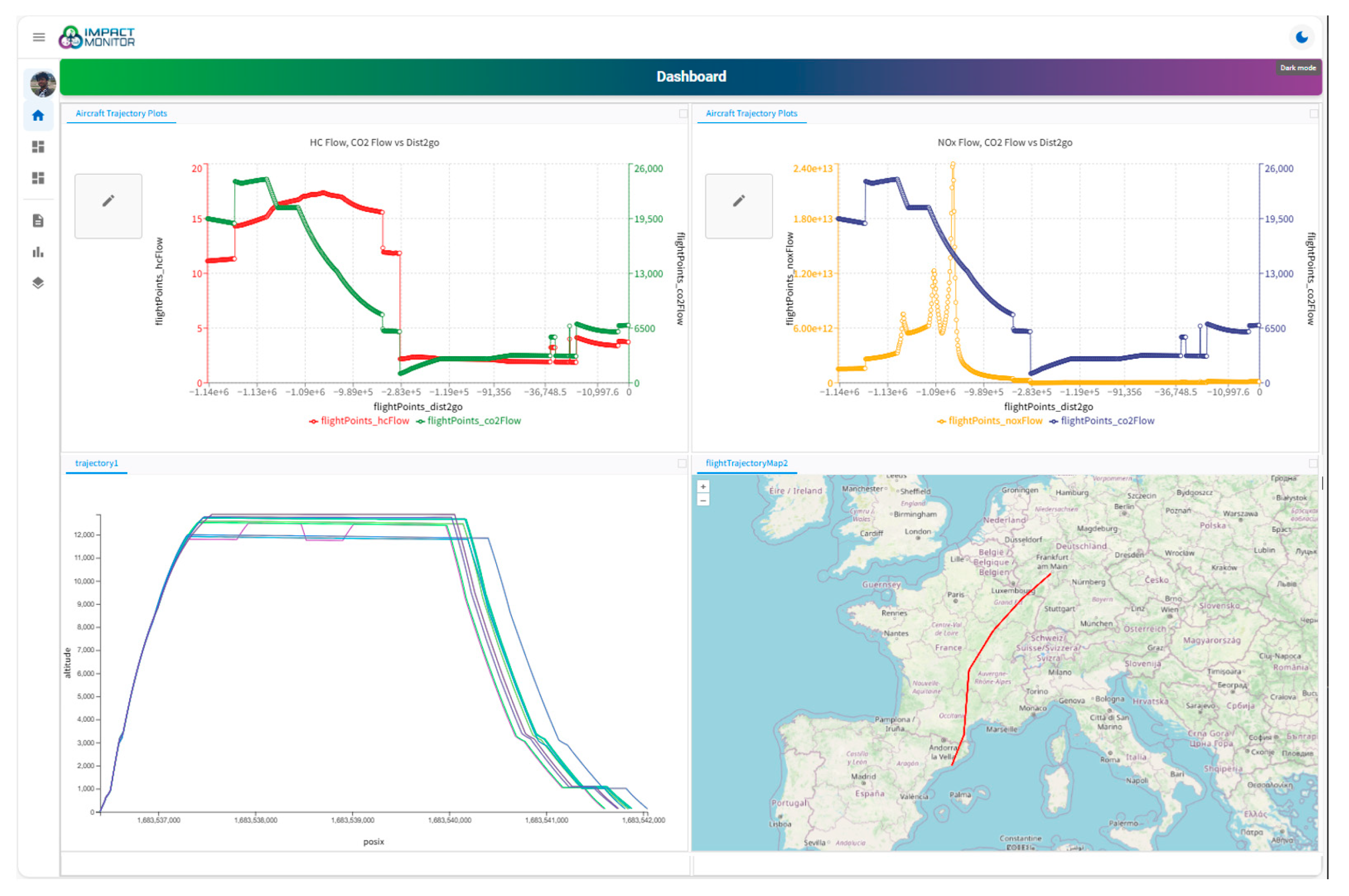Click the layers icon in sidebar
The image size is (1349, 896).
[x=38, y=283]
